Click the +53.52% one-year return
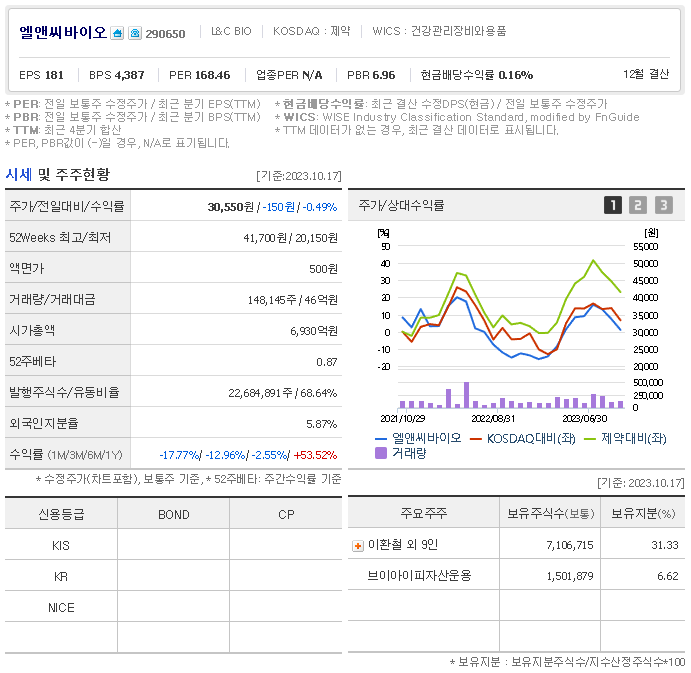Image resolution: width=691 pixels, height=673 pixels. click(315, 455)
